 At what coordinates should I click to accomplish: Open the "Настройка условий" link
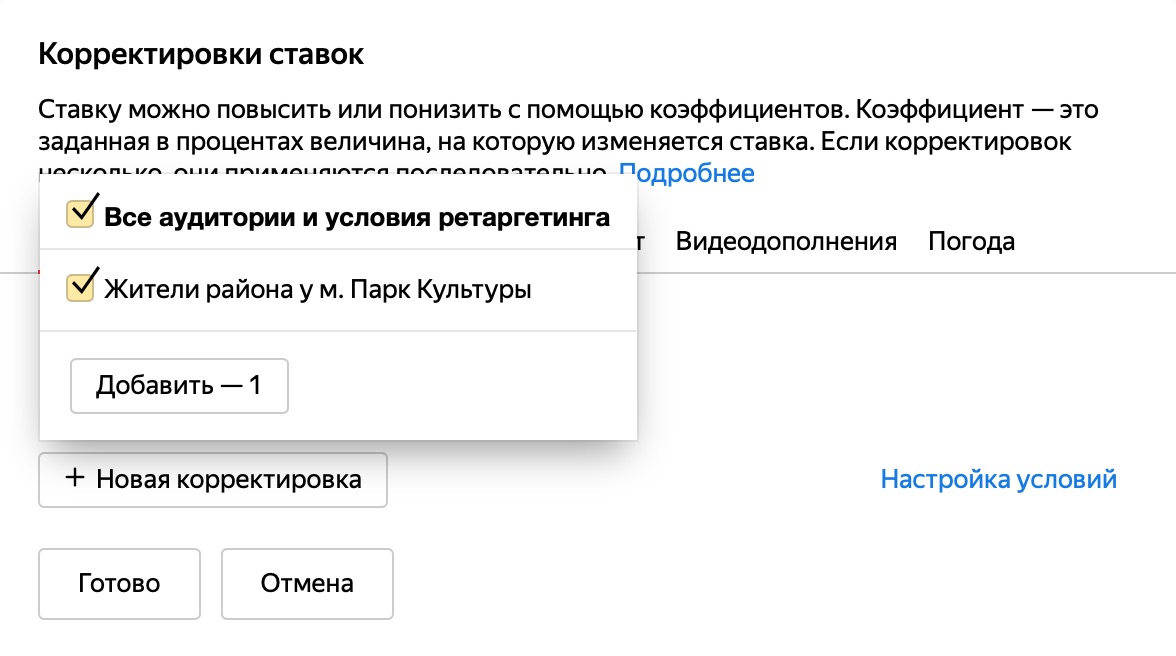point(998,479)
